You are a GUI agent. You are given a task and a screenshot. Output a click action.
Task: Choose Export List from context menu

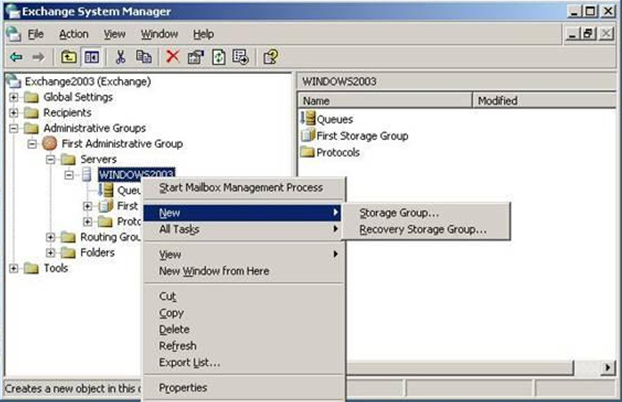coord(243,362)
